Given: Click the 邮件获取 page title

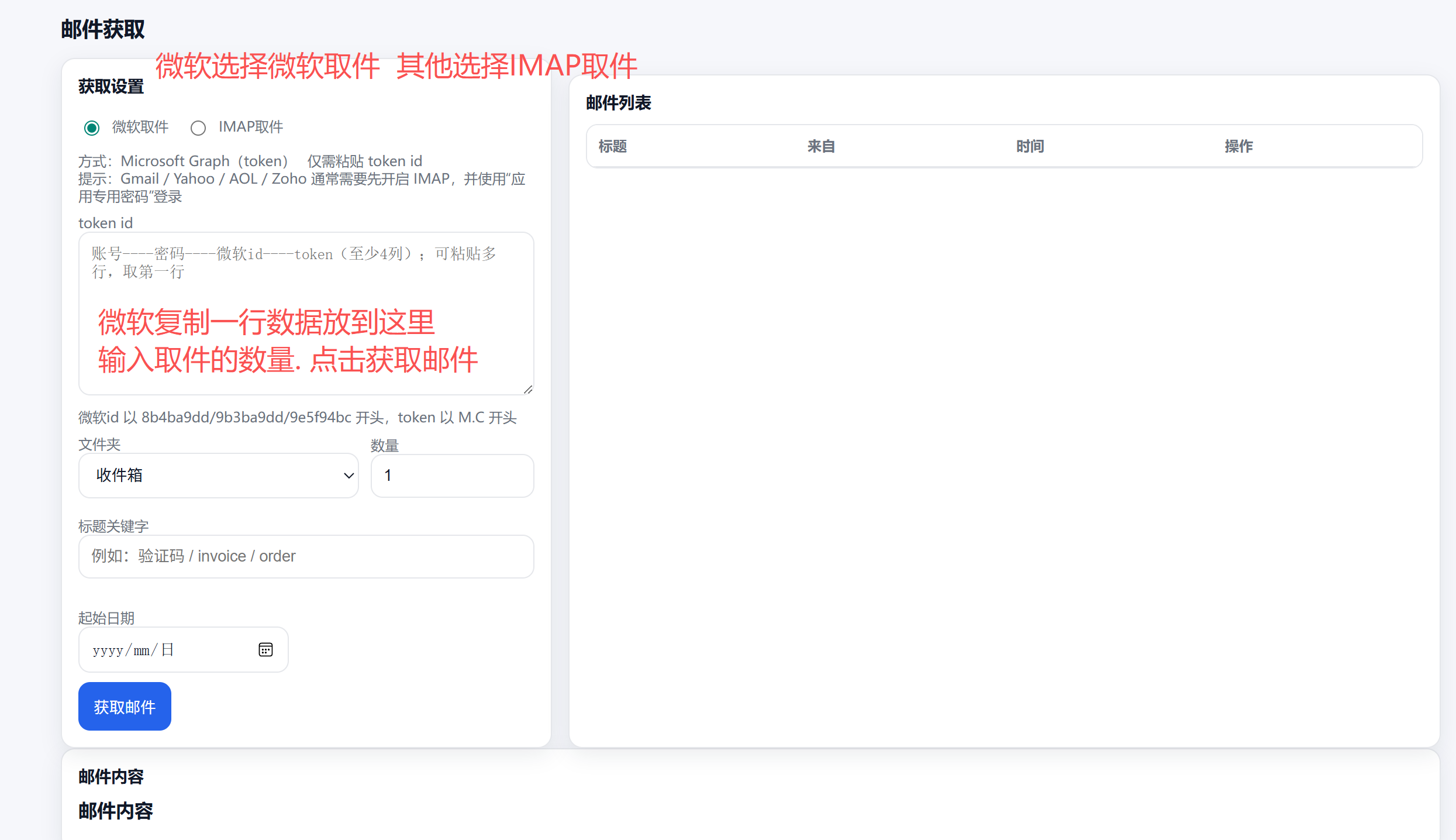Looking at the screenshot, I should click(x=103, y=29).
